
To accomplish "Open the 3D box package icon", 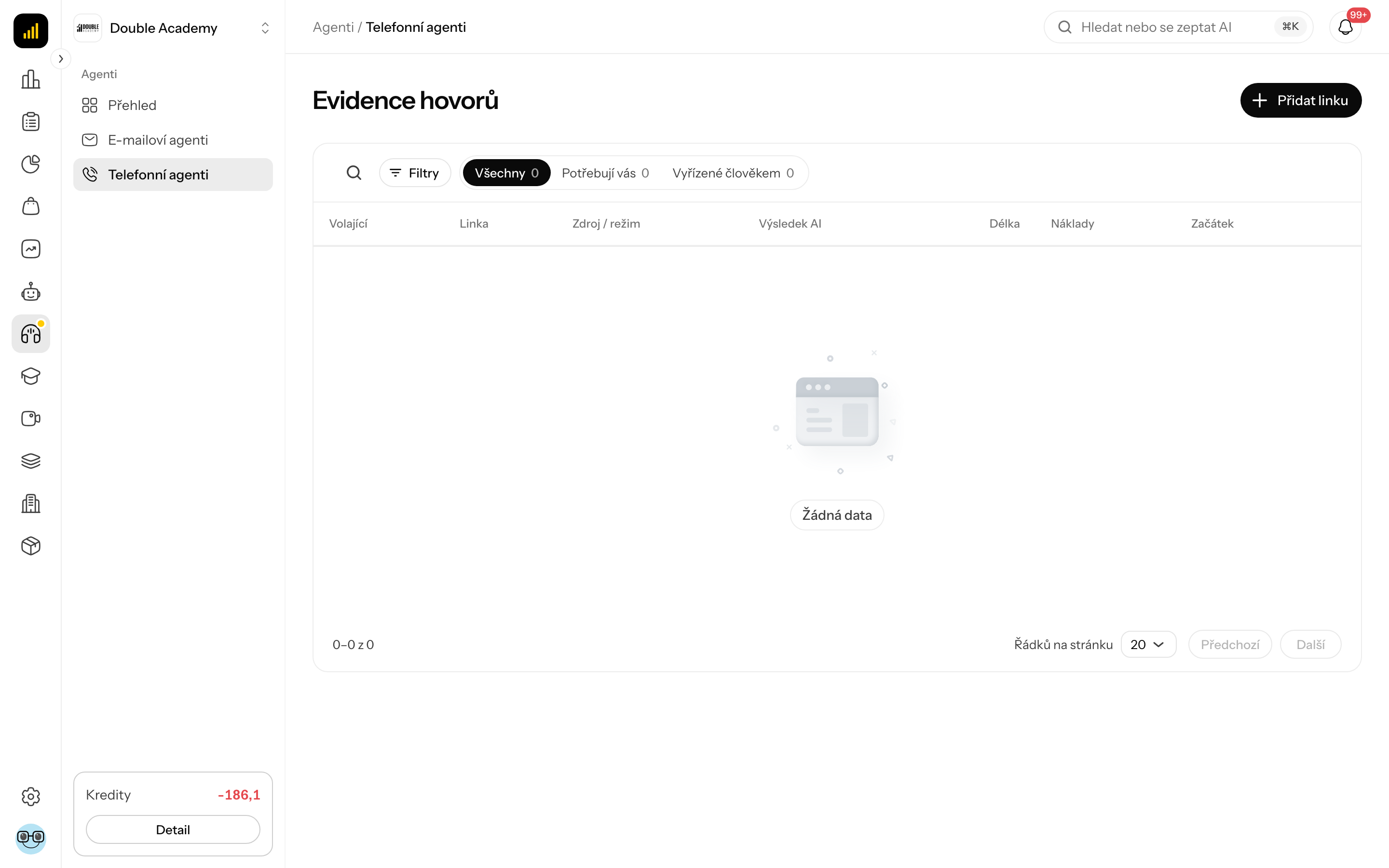I will [x=30, y=546].
